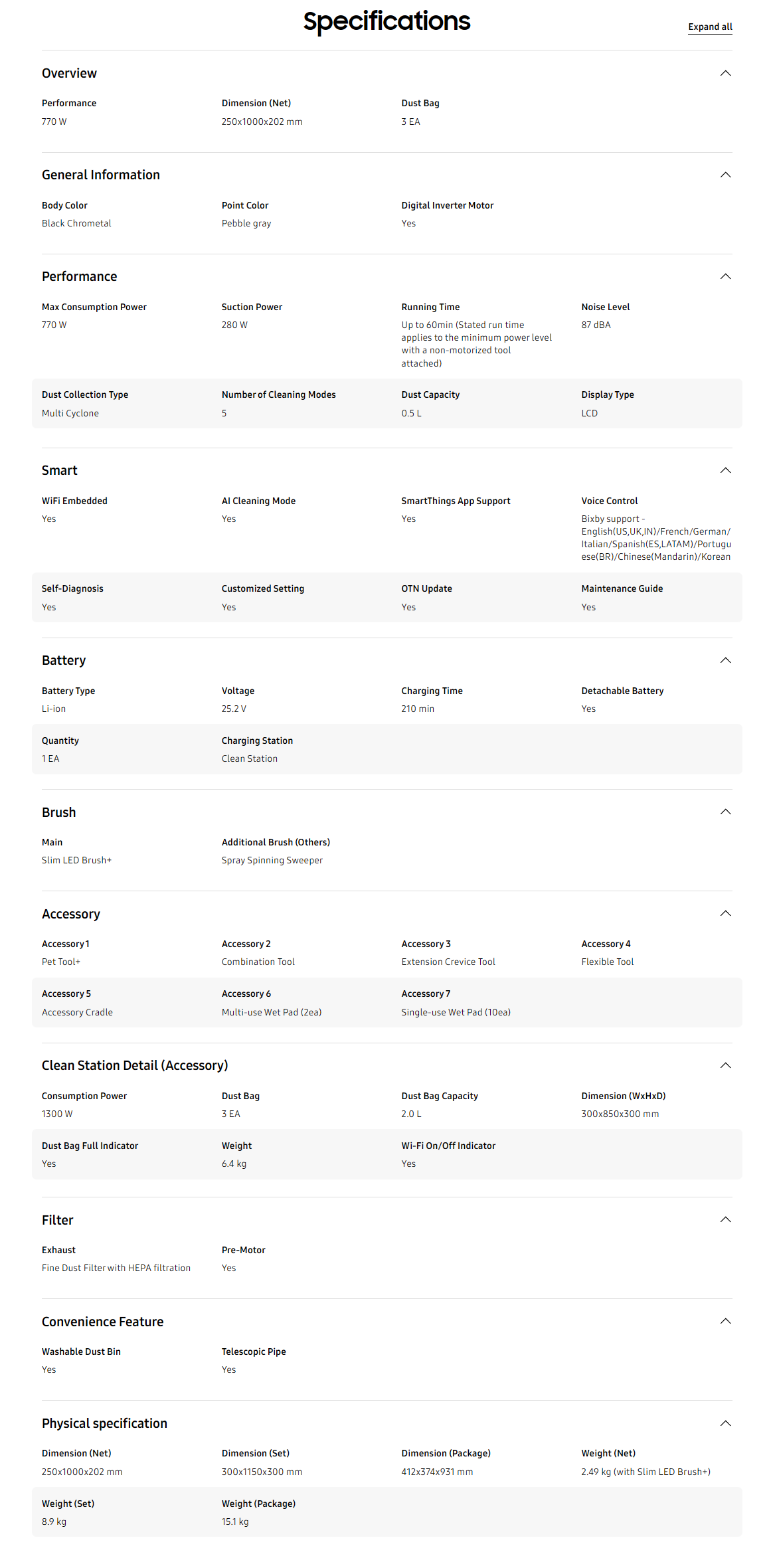Click the Smart section heading
Image resolution: width=773 pixels, height=1568 pixels.
(60, 470)
